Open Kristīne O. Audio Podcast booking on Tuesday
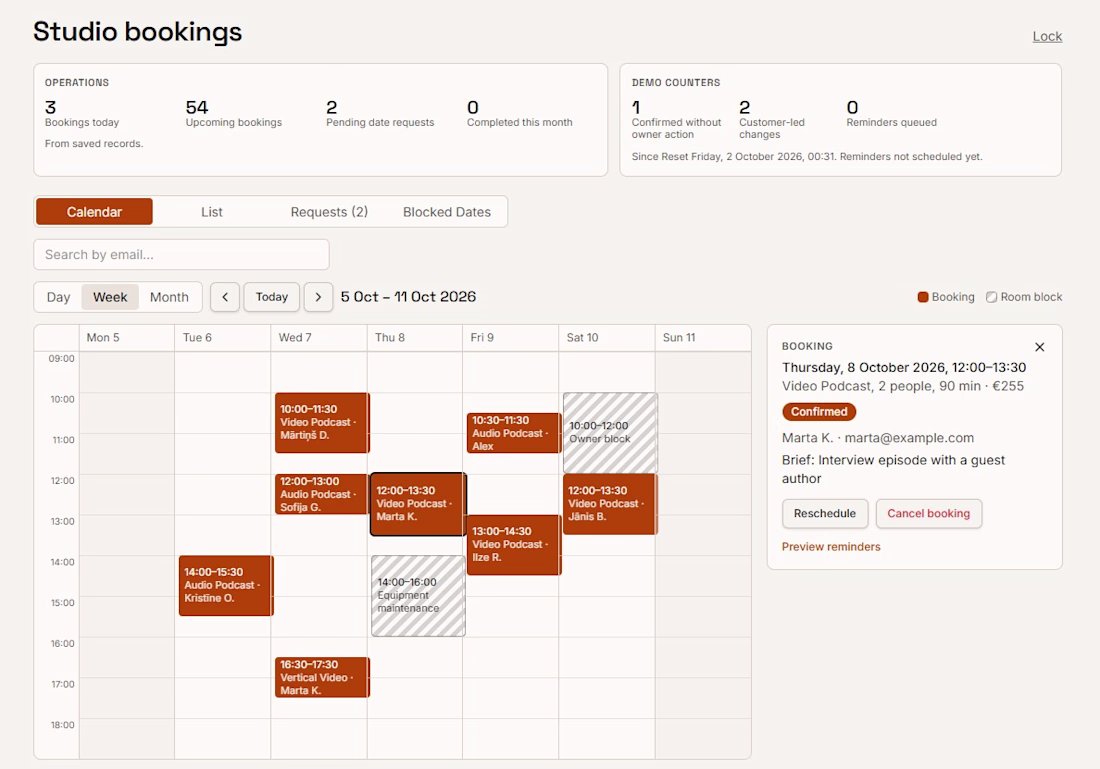 point(226,585)
